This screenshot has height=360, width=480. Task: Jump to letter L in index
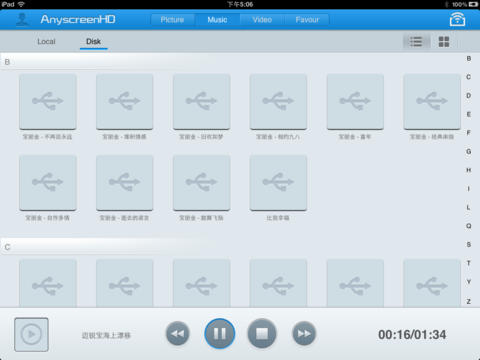coord(469,207)
